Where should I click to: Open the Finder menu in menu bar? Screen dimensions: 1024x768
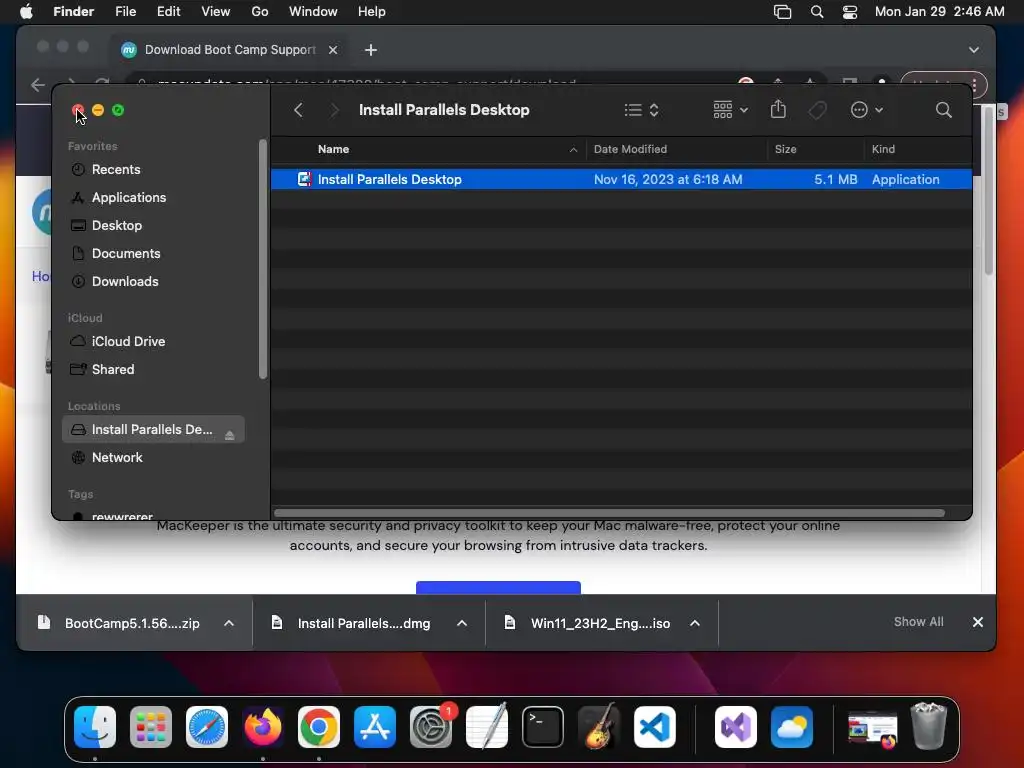pyautogui.click(x=73, y=12)
